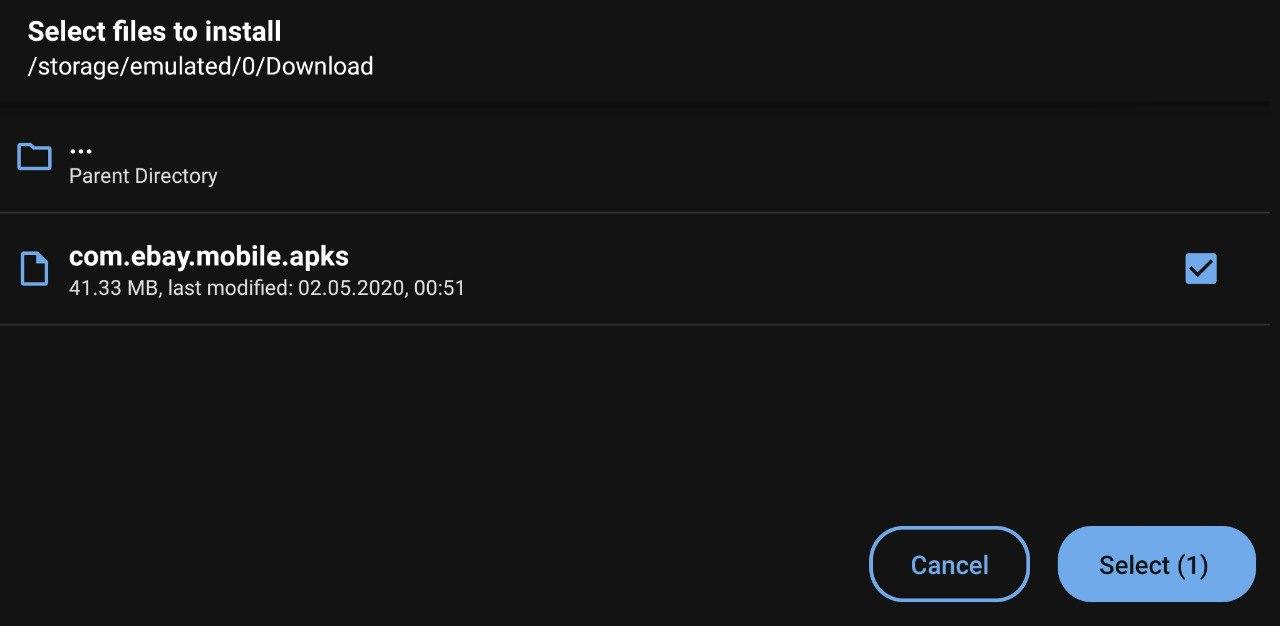
Task: Click the file row for the eBay apks package
Action: pos(600,269)
